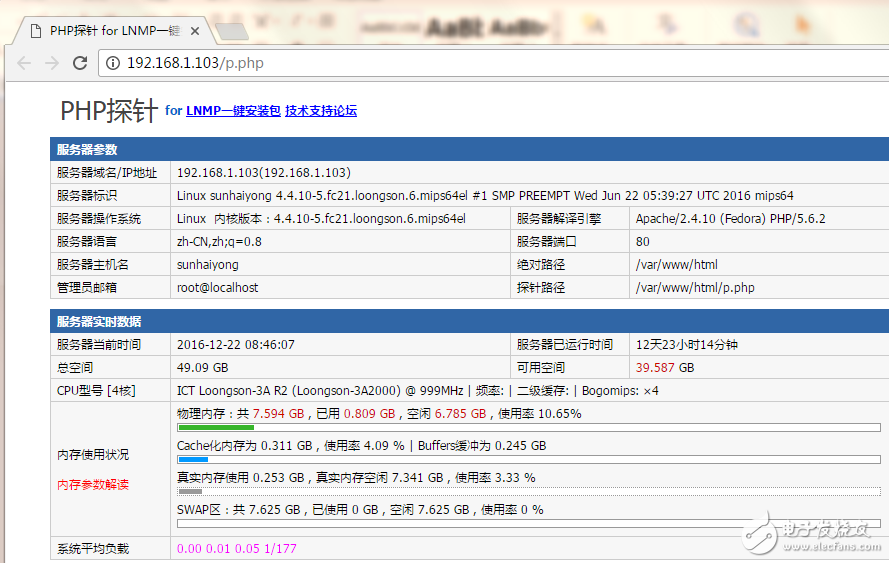Open a new browser tab

tap(231, 31)
